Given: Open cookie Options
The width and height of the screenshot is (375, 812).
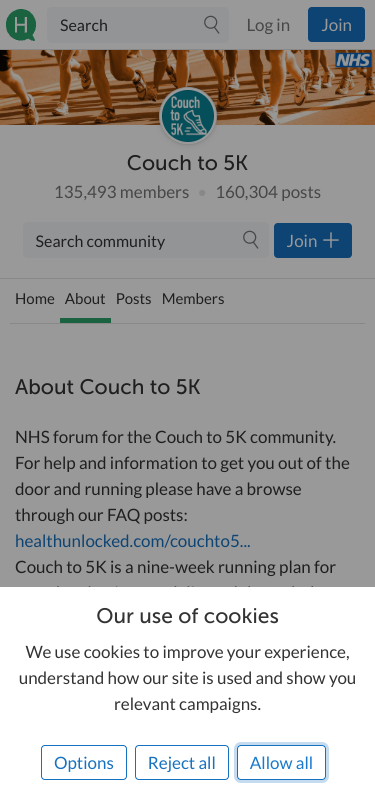Looking at the screenshot, I should [x=84, y=762].
